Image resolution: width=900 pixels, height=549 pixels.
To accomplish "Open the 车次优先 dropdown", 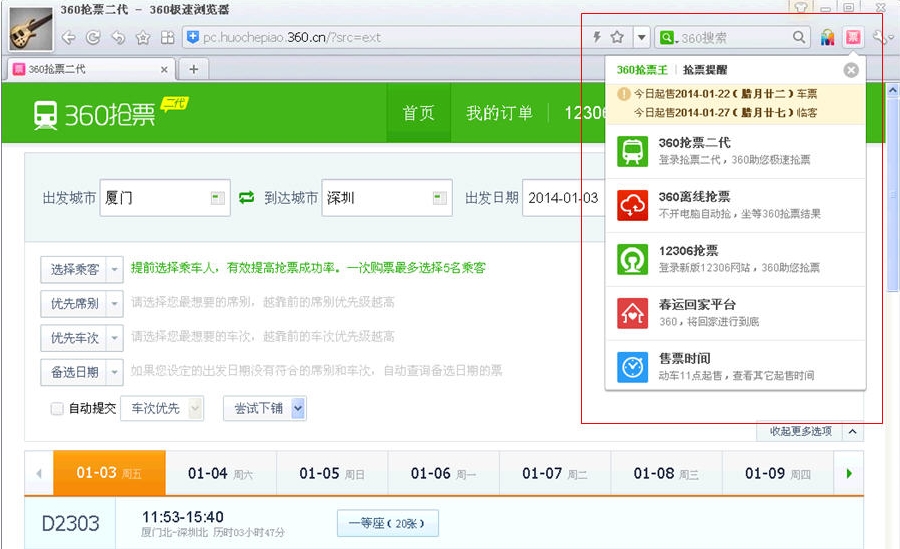I will coord(162,408).
